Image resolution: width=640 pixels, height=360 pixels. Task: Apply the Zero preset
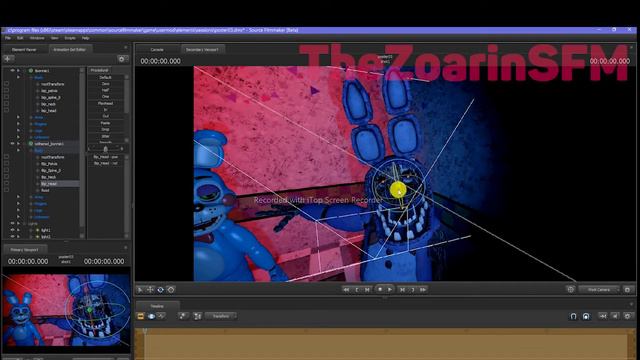pyautogui.click(x=105, y=84)
